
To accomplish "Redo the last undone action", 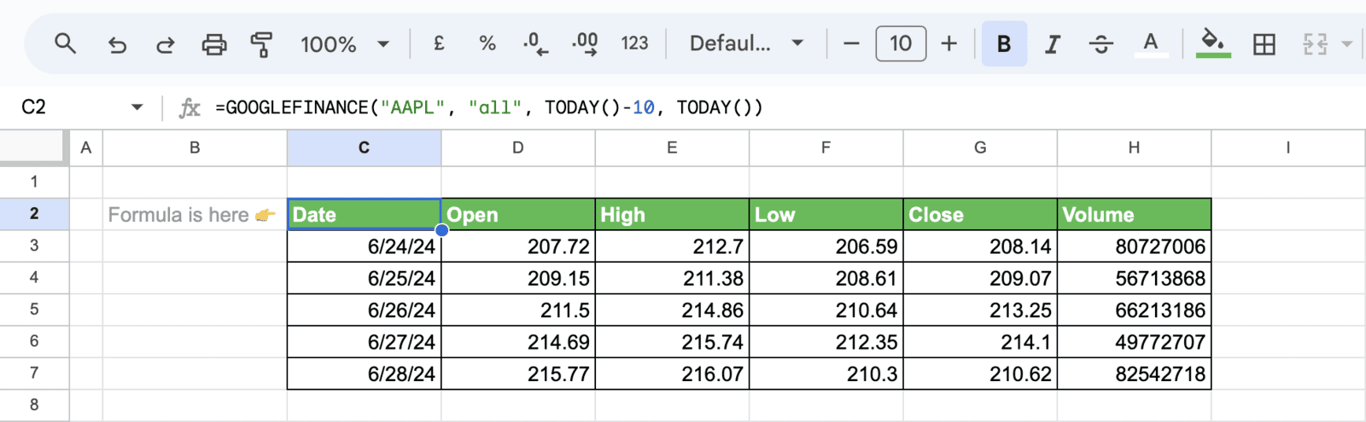I will click(165, 44).
